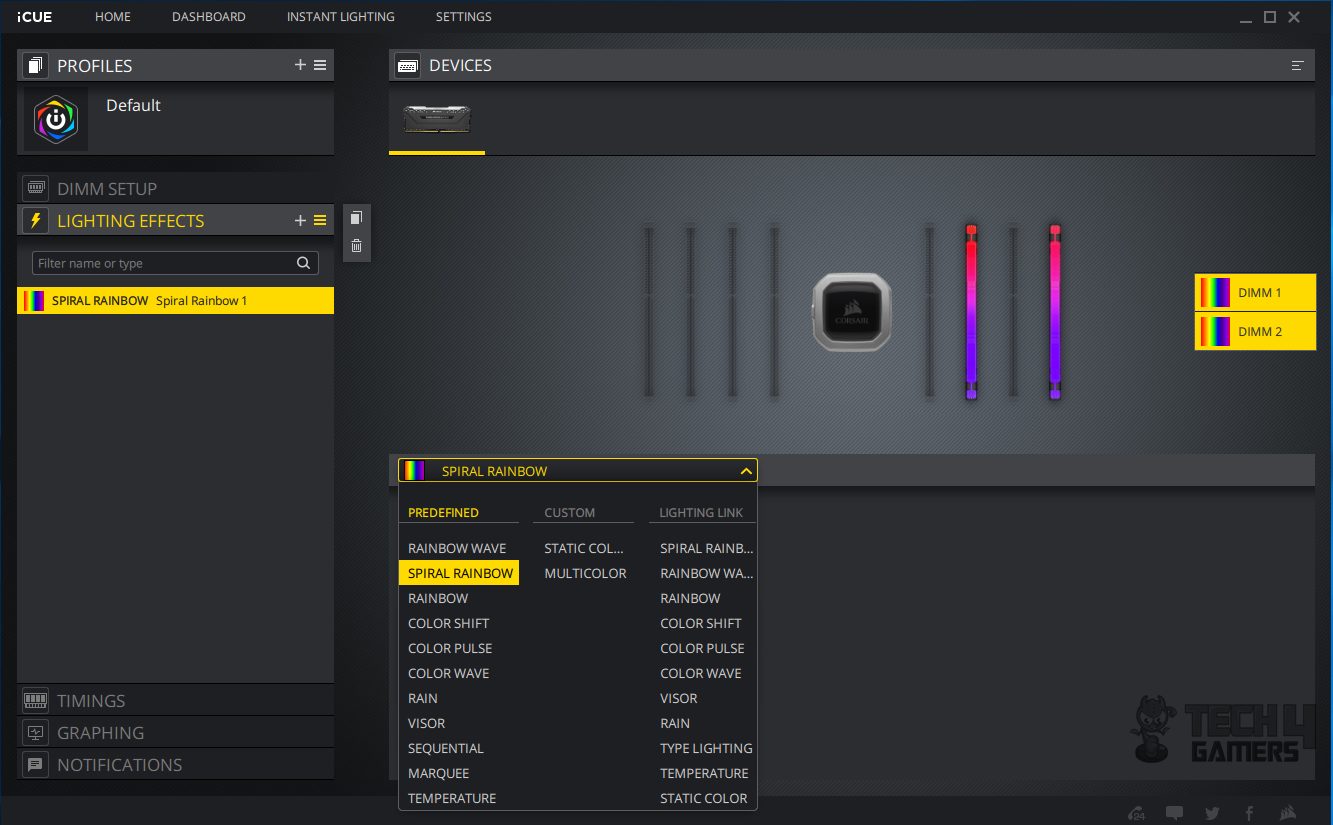
Task: Collapse the Spiral Rainbow effect dropdown
Action: pyautogui.click(x=745, y=471)
